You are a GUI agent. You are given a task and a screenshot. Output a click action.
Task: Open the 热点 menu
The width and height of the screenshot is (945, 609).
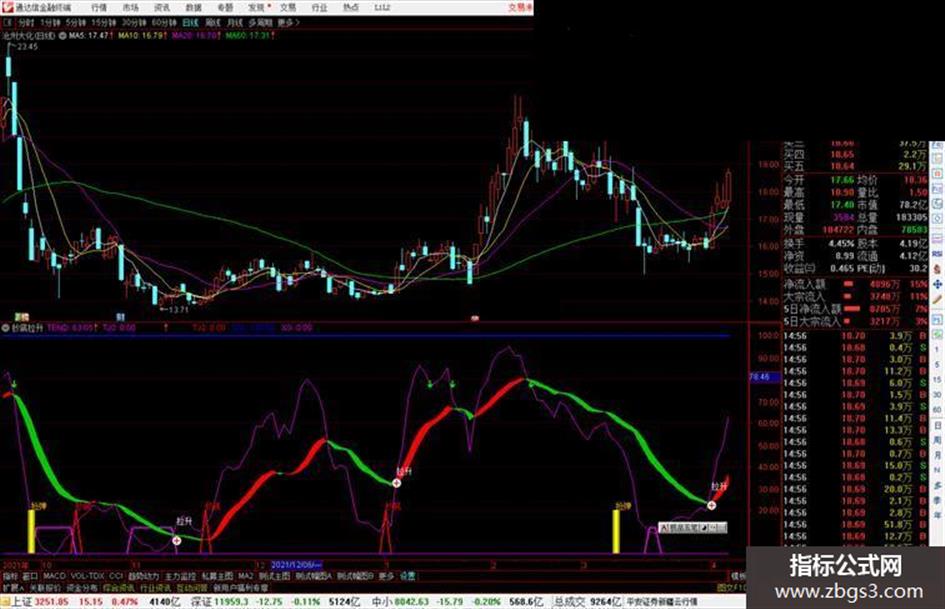click(x=351, y=8)
